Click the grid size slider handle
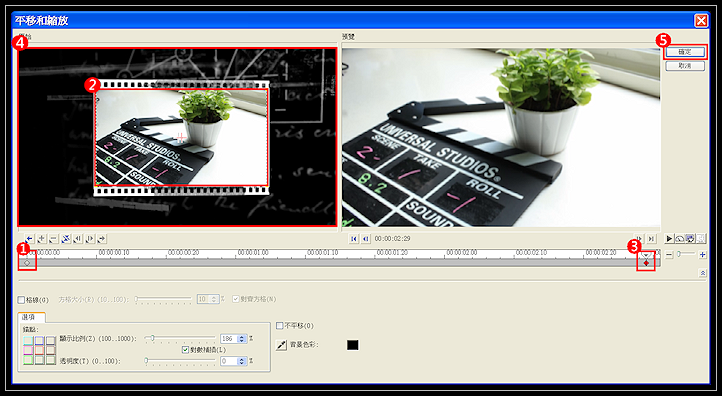The width and height of the screenshot is (722, 396). [x=136, y=299]
